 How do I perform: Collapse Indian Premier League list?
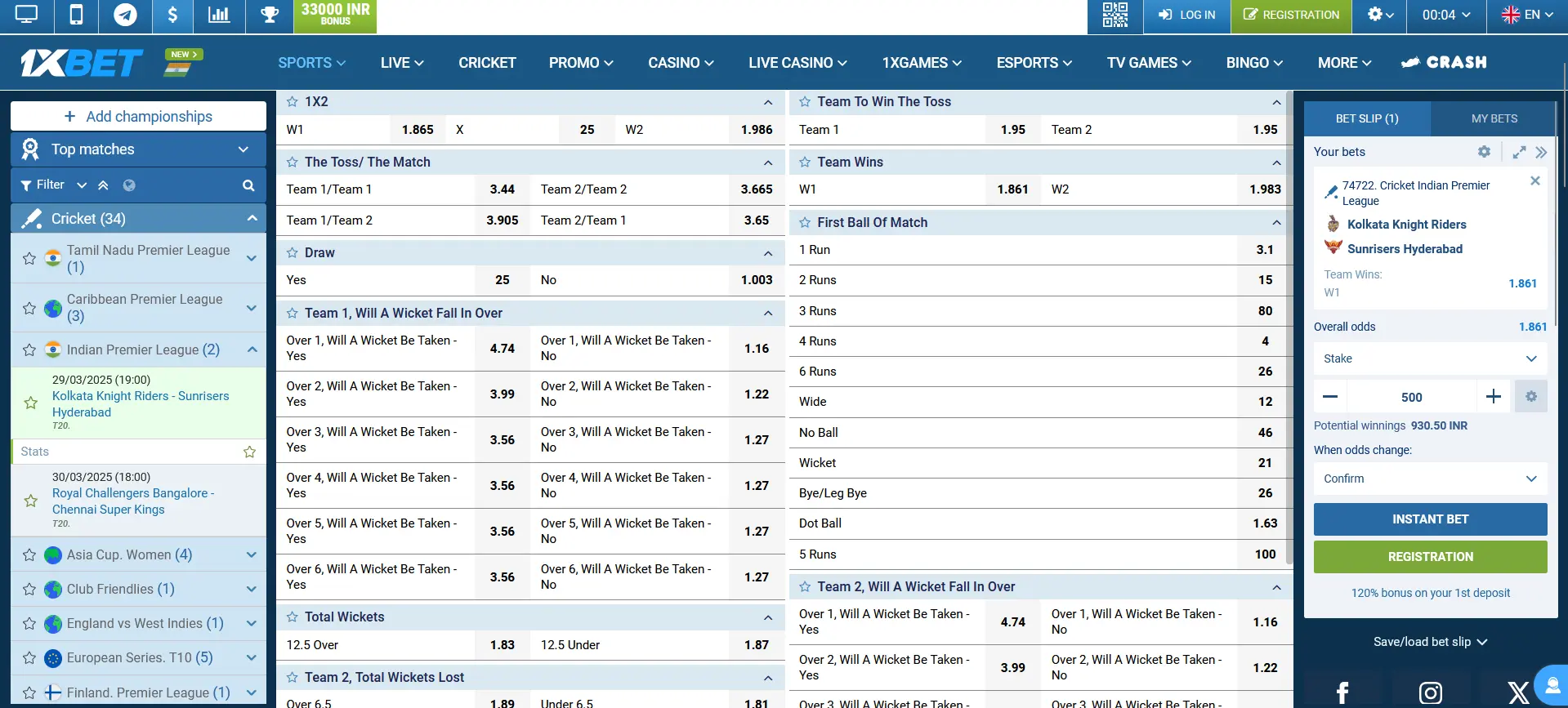(252, 350)
